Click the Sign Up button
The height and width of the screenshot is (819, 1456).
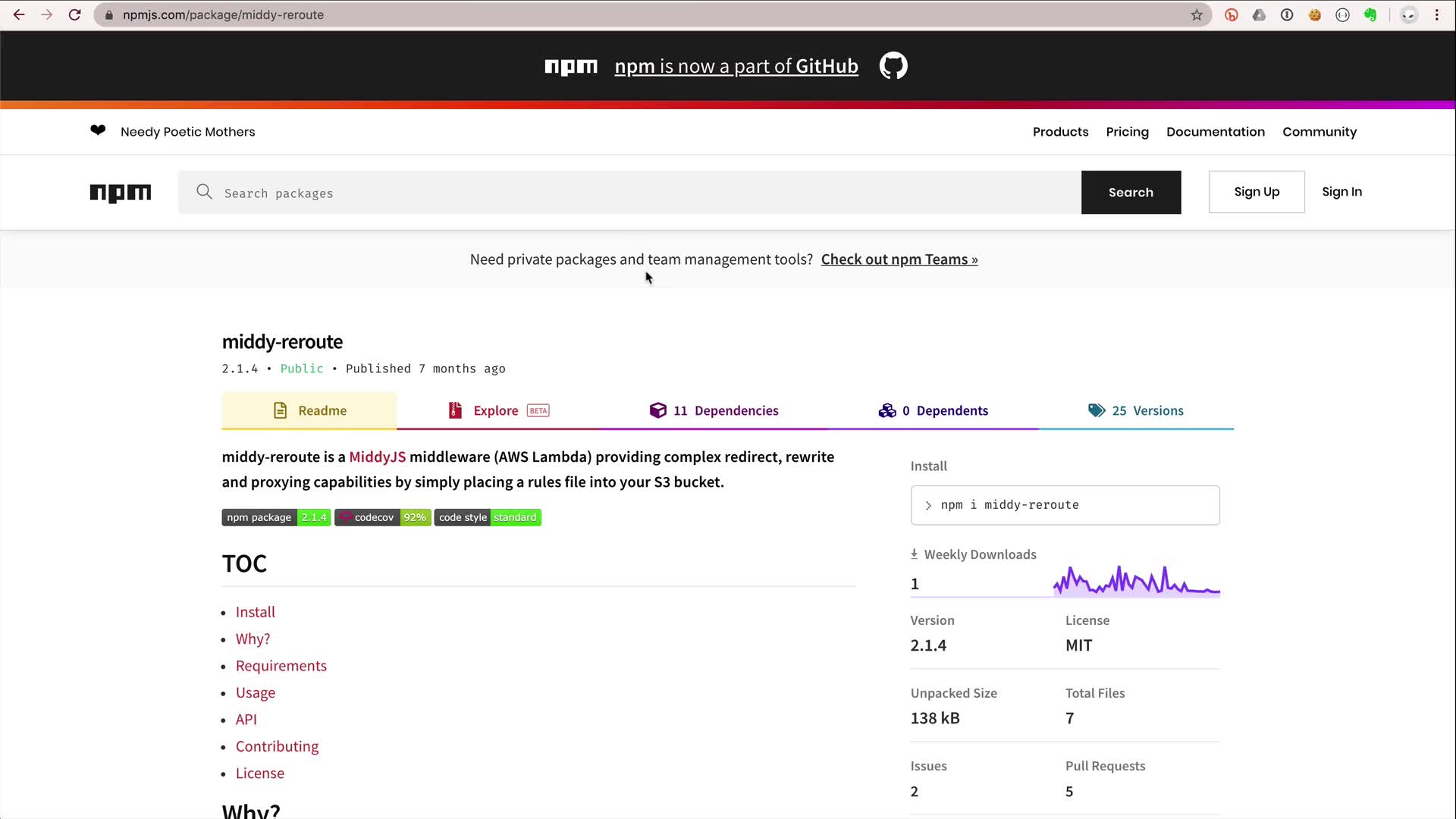1257,192
